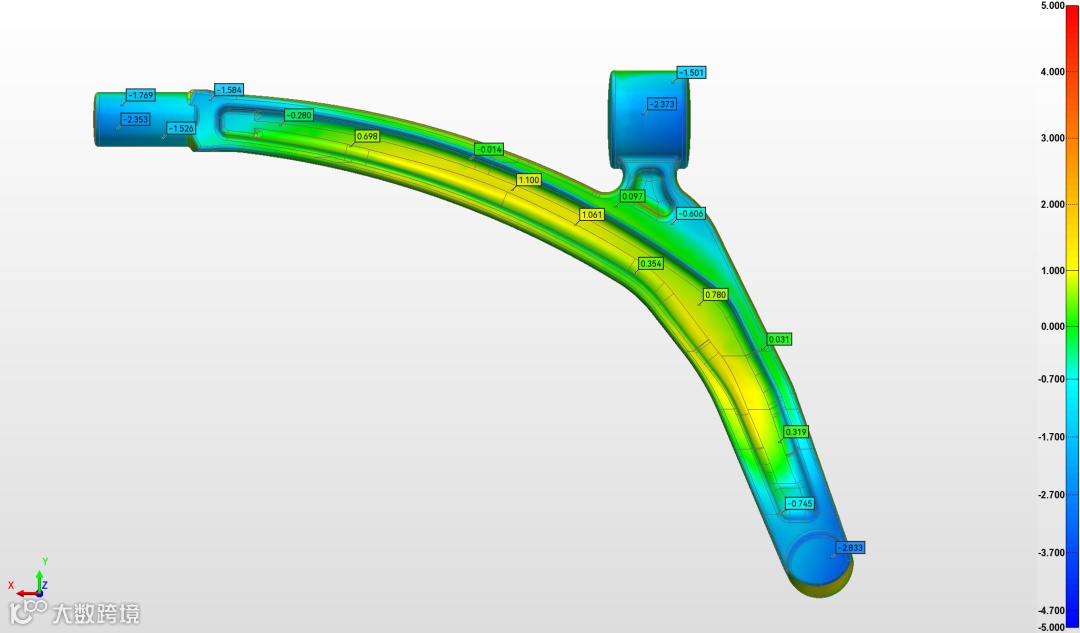Viewport: 1080px width, 633px height.
Task: Pick the 0.354 deviation annotation
Action: pyautogui.click(x=651, y=263)
